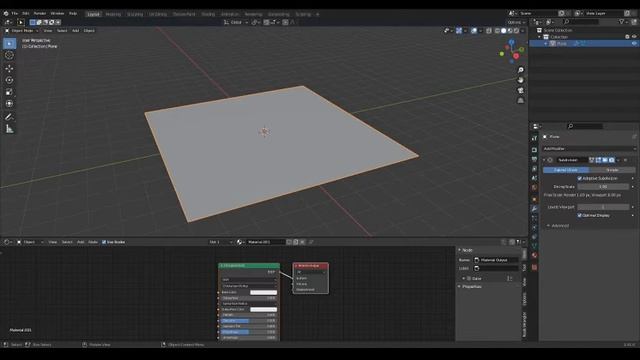
Task: Collapse the Collection tree in outliner
Action: 539,37
